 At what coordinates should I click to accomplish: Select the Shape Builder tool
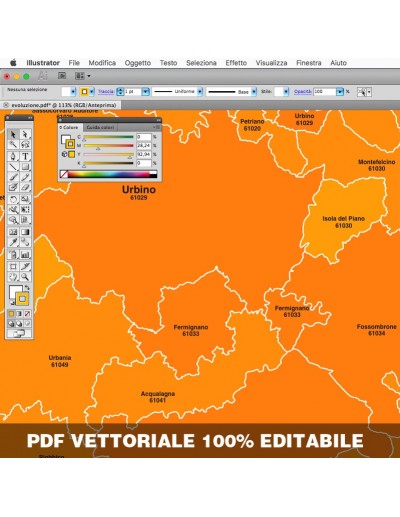13,220
